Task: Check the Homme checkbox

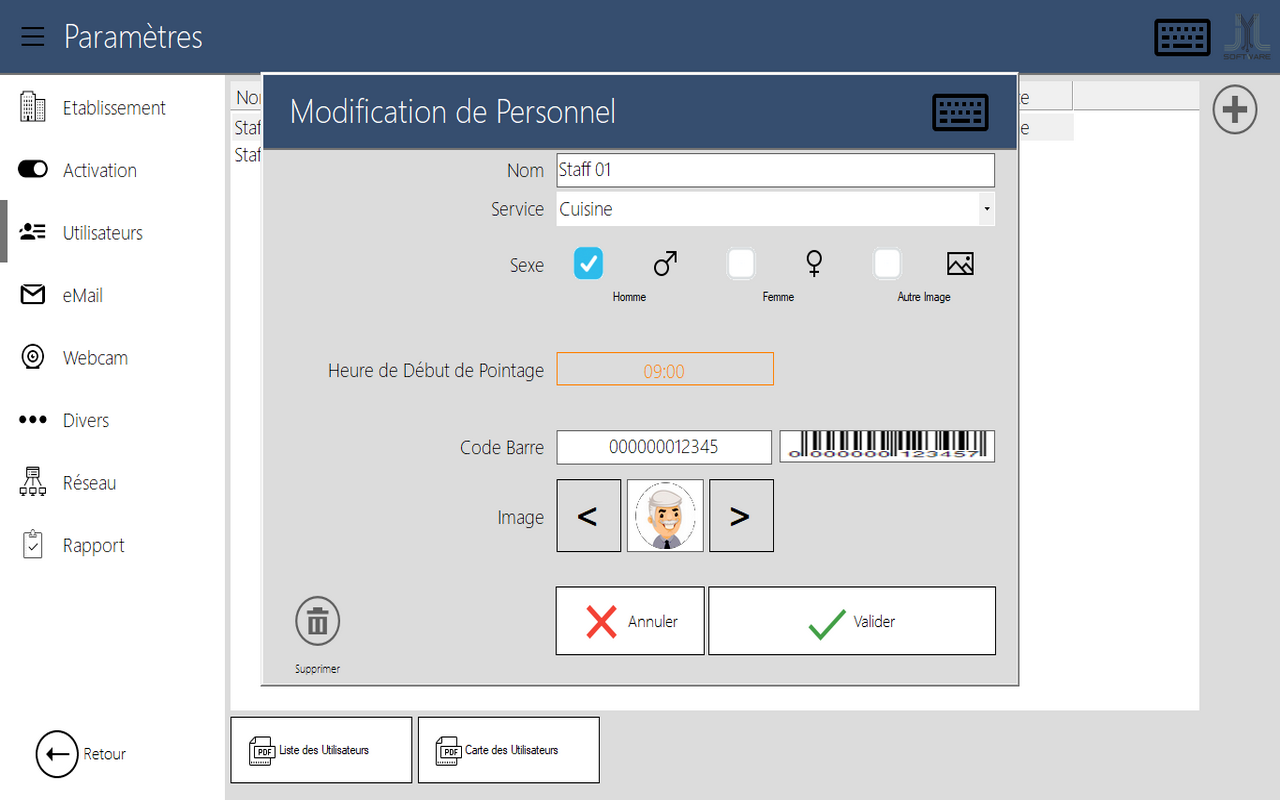Action: 589,264
